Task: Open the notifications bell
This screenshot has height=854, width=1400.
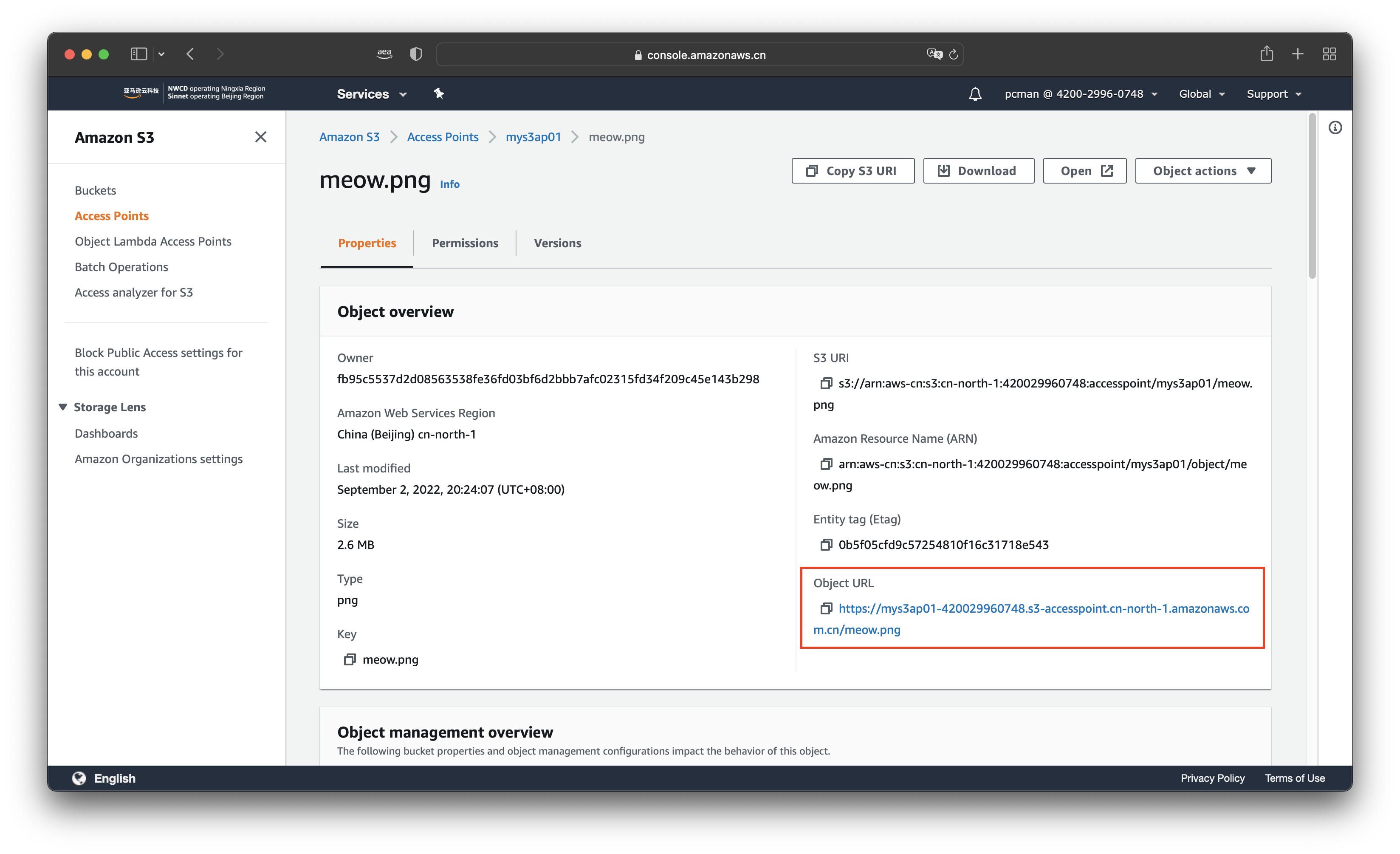Action: point(975,94)
